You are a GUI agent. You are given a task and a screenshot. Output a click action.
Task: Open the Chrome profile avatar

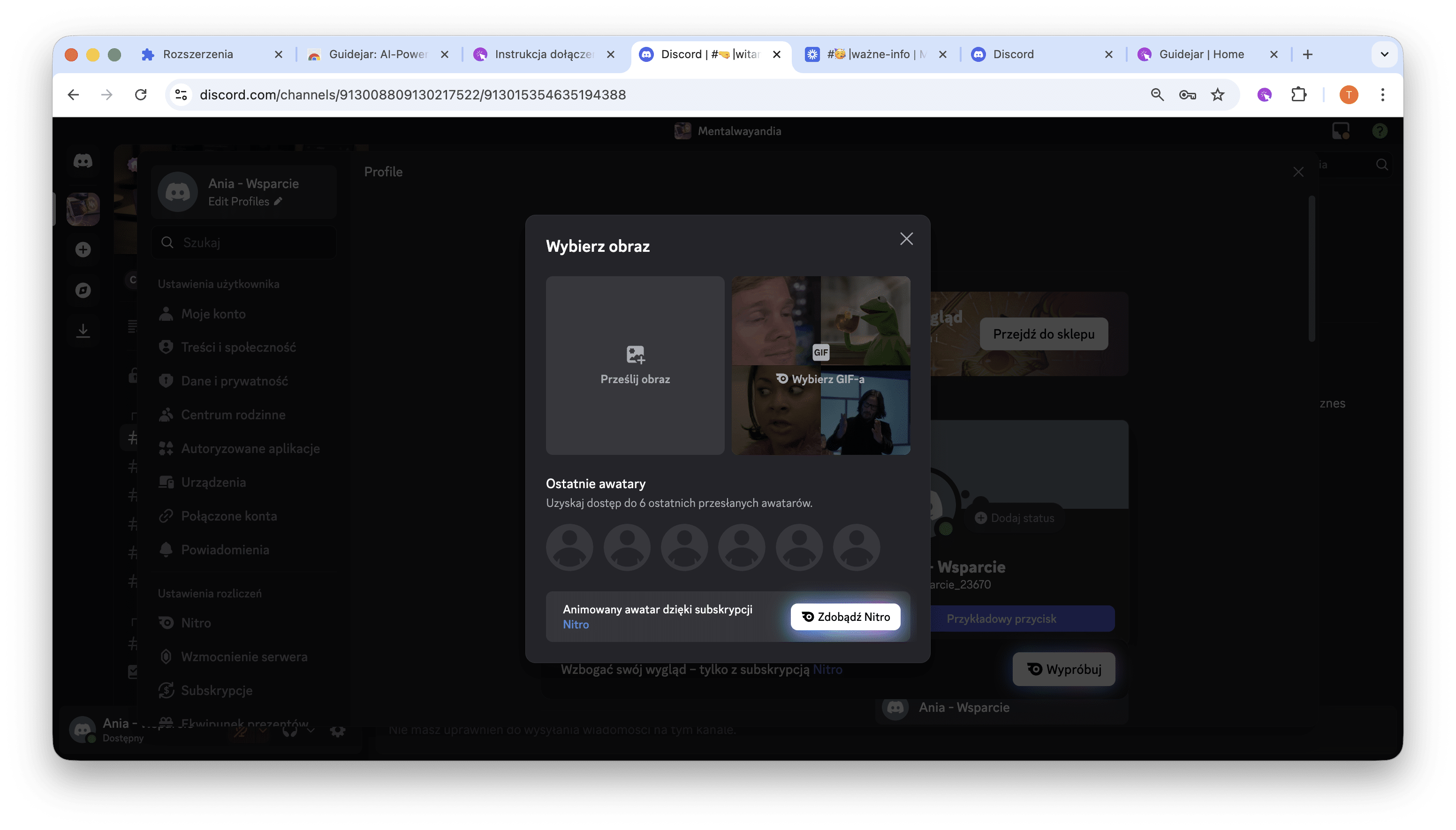pos(1348,95)
